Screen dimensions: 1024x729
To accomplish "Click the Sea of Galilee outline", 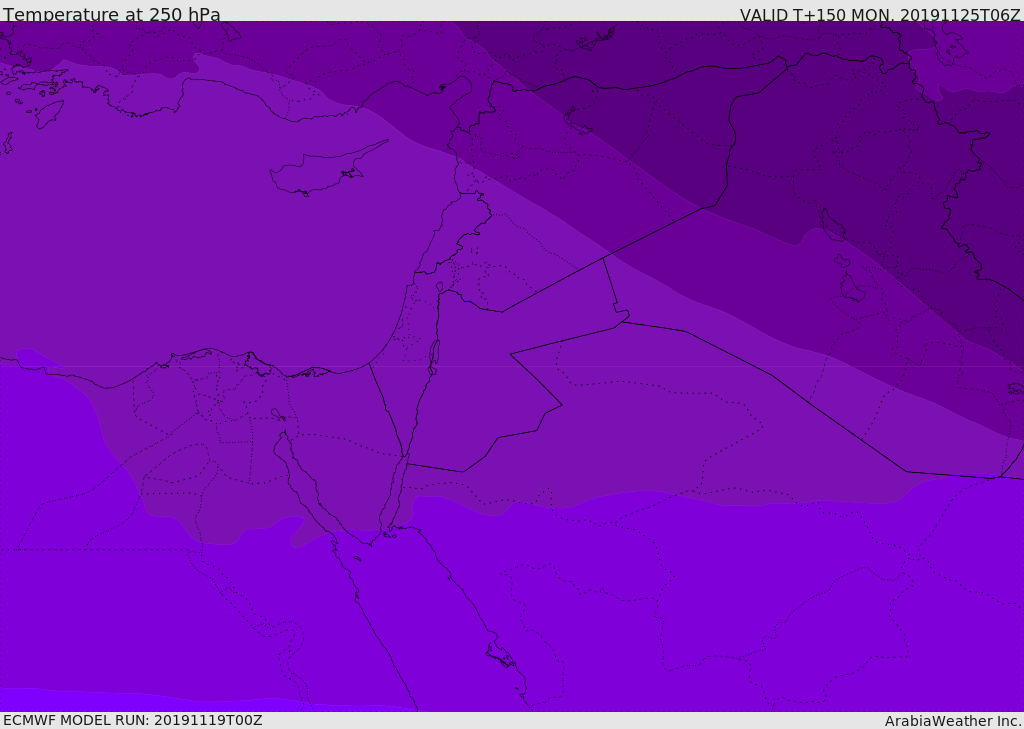I will [440, 287].
